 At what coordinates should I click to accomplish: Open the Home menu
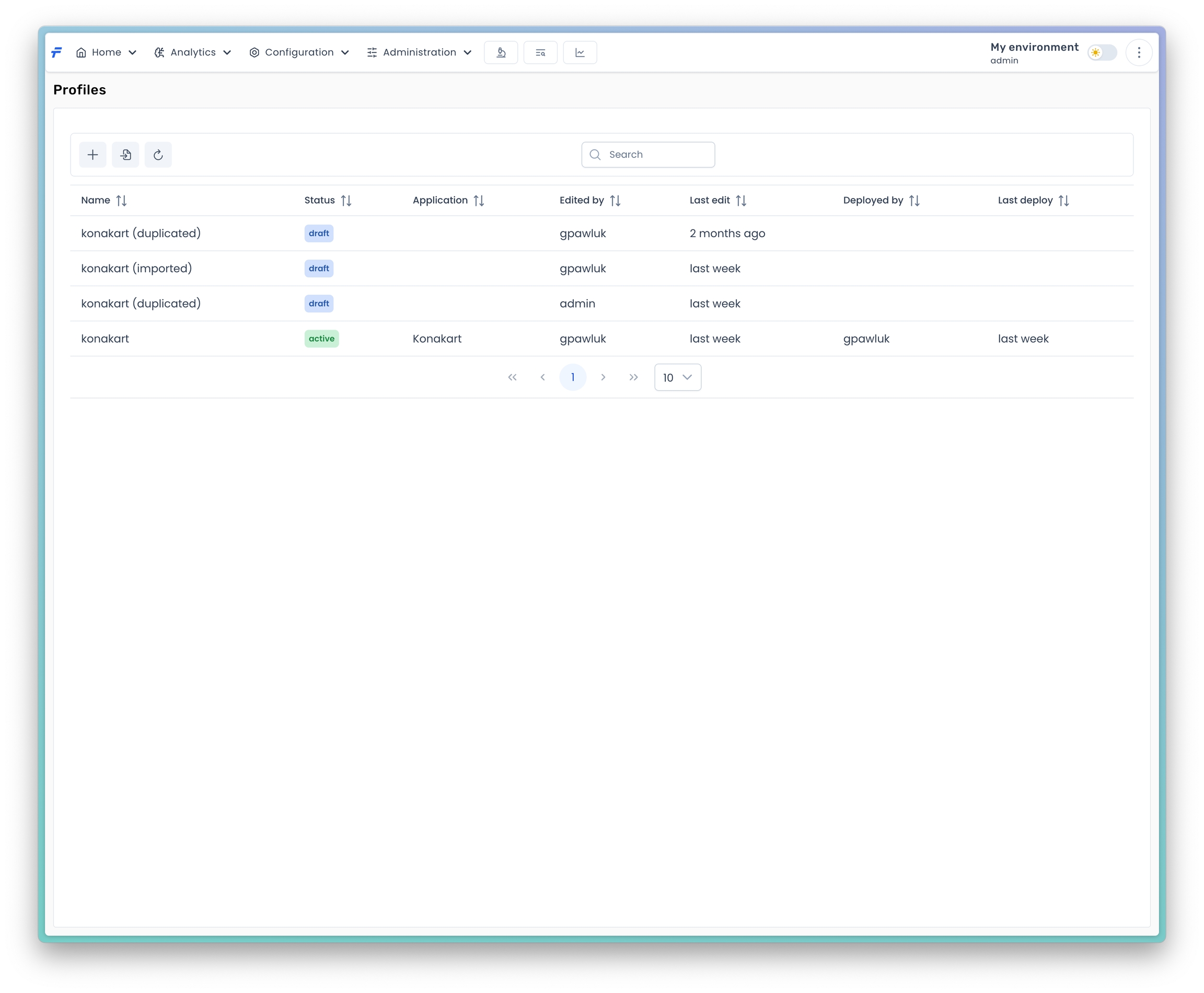(107, 53)
